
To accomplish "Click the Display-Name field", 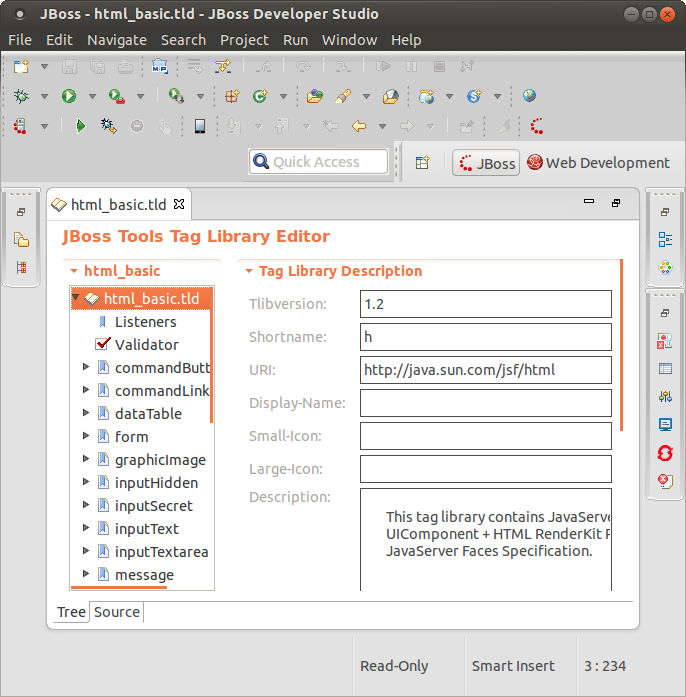I will point(485,403).
